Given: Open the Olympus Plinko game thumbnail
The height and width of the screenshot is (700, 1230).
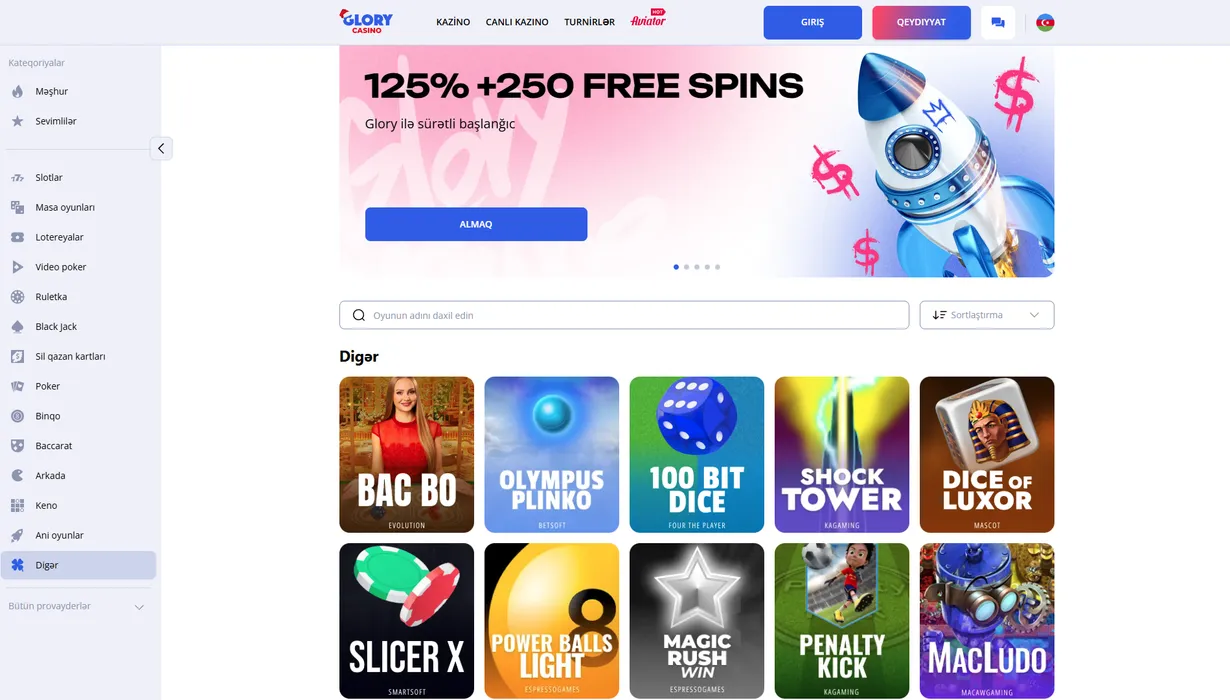Looking at the screenshot, I should [552, 454].
